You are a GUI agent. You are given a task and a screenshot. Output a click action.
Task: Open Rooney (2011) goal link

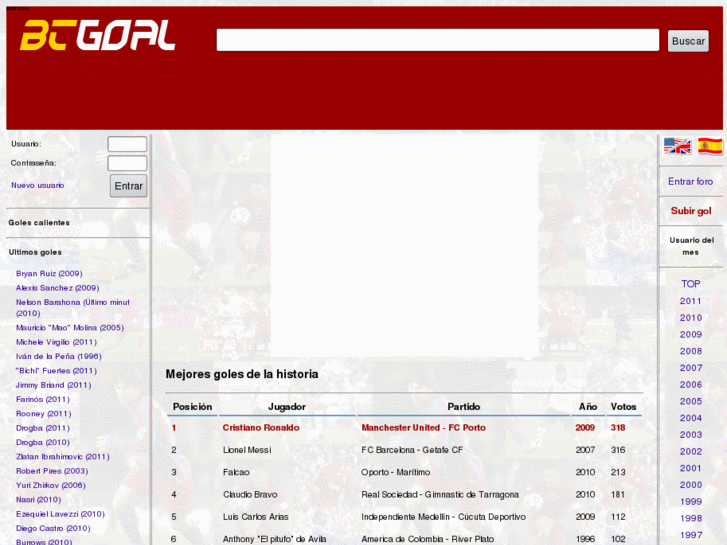(44, 414)
